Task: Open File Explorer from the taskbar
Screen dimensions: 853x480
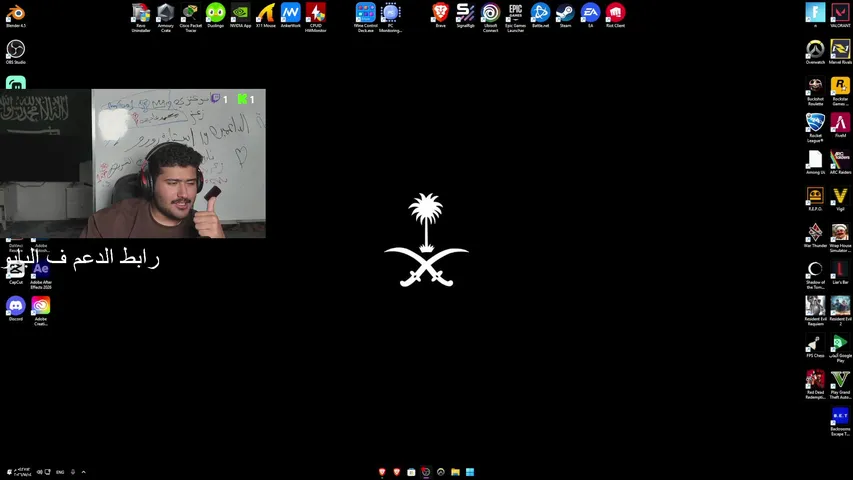Action: point(455,472)
